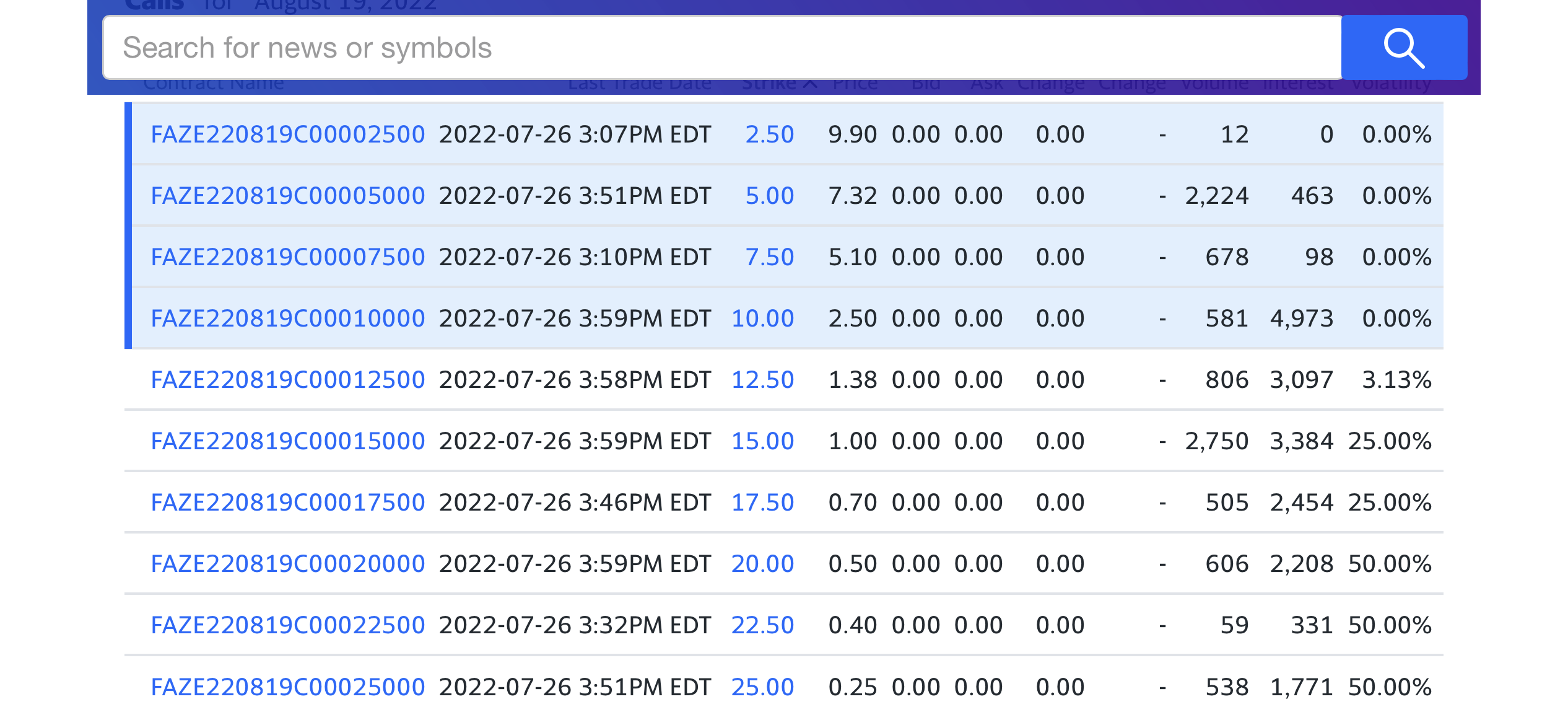Viewport: 1568px width, 725px height.
Task: Click open interest value 2,454
Action: (x=1302, y=503)
